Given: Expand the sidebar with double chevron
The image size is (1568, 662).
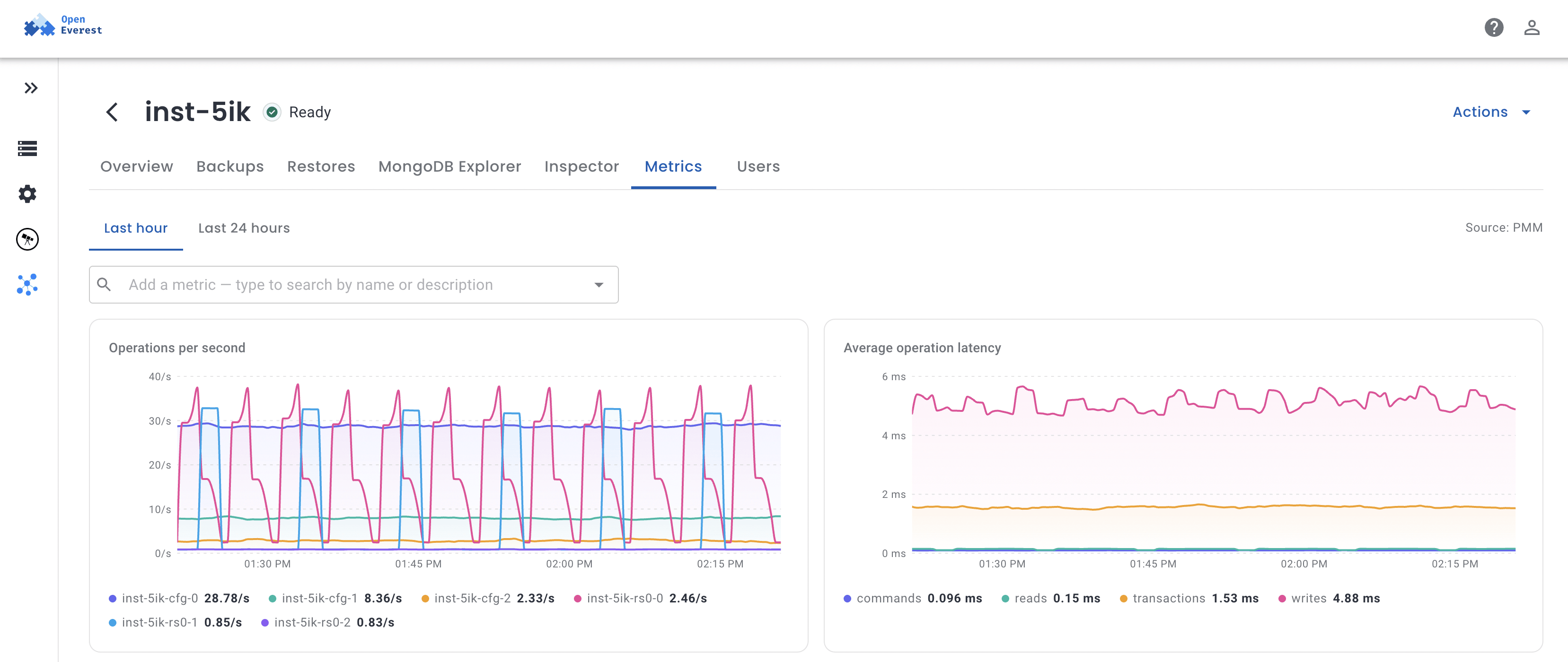Looking at the screenshot, I should [30, 88].
